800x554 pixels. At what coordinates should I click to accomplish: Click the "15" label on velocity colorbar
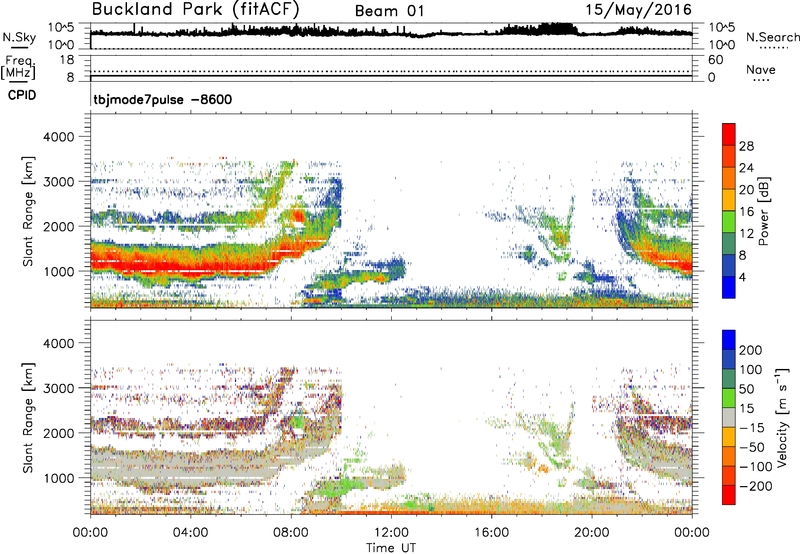[746, 409]
